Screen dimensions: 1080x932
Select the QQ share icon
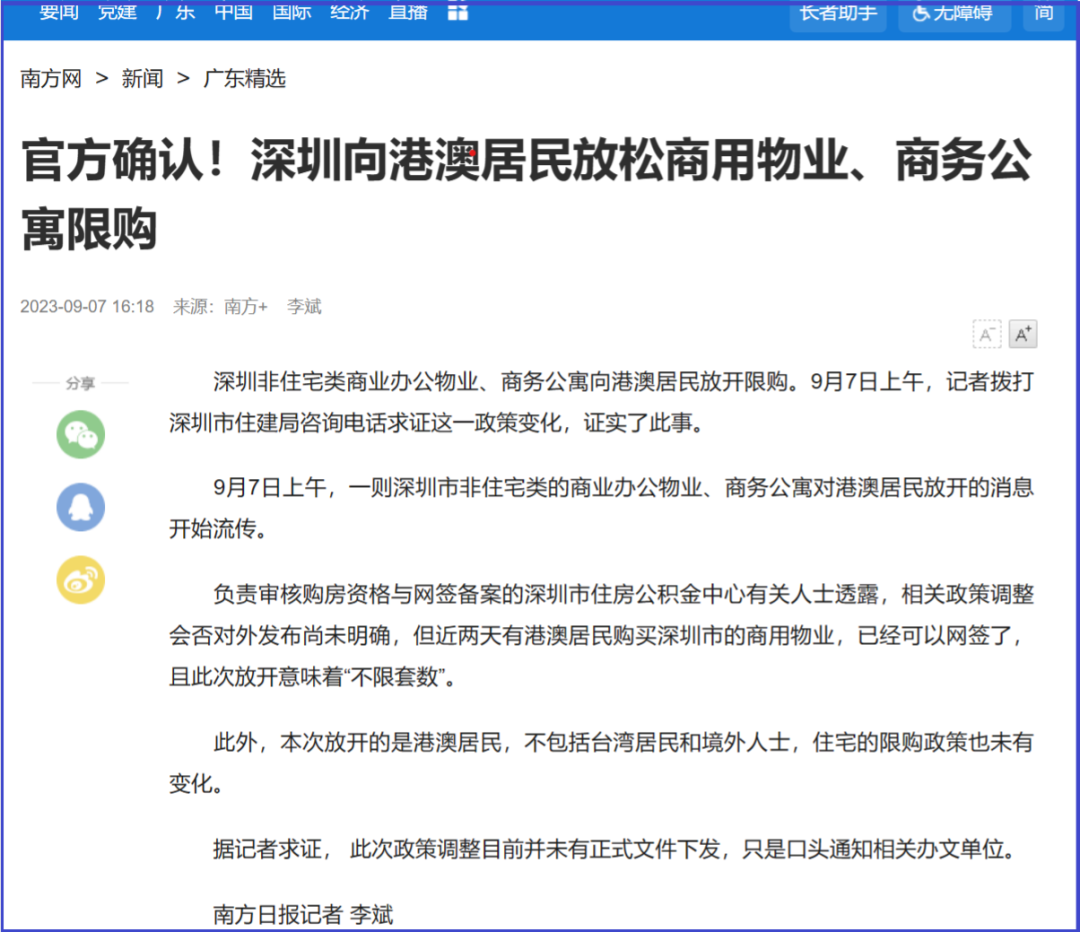click(80, 507)
